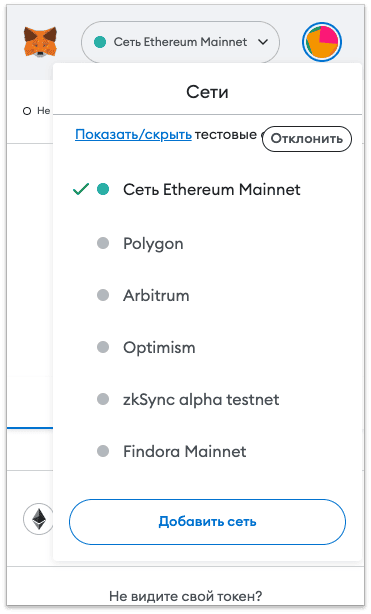Viewport: 371px width, 614px height.
Task: Click the Ethereum token icon
Action: click(x=38, y=519)
